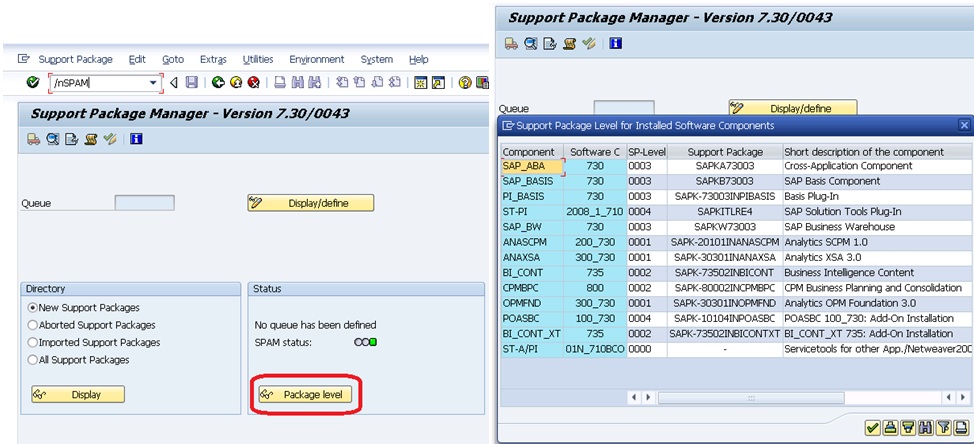Select the SAP_BW component cell
The image size is (974, 444).
click(532, 227)
